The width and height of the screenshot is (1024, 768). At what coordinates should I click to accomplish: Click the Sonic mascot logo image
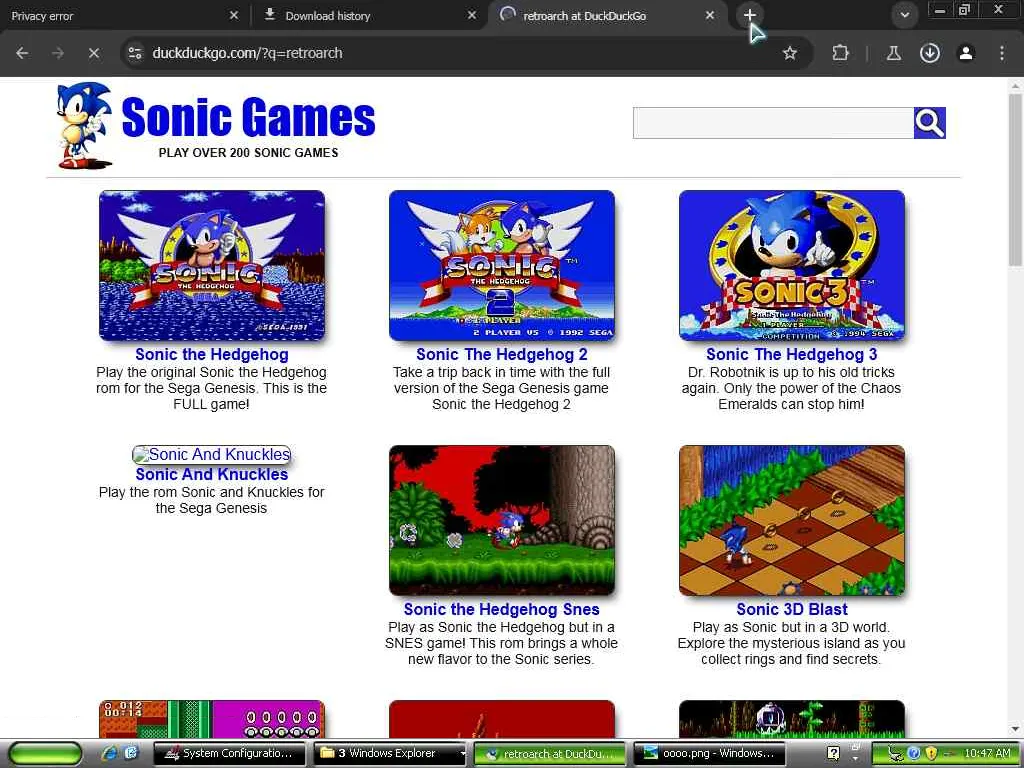coord(84,125)
